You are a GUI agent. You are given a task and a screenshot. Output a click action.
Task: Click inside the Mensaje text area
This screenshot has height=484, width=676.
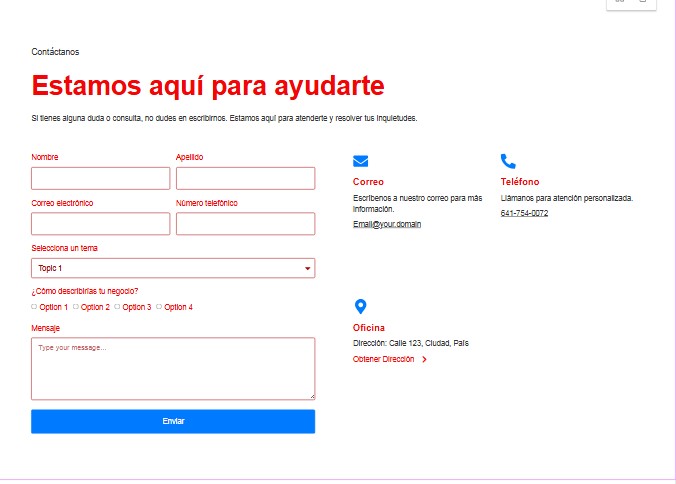click(x=173, y=368)
